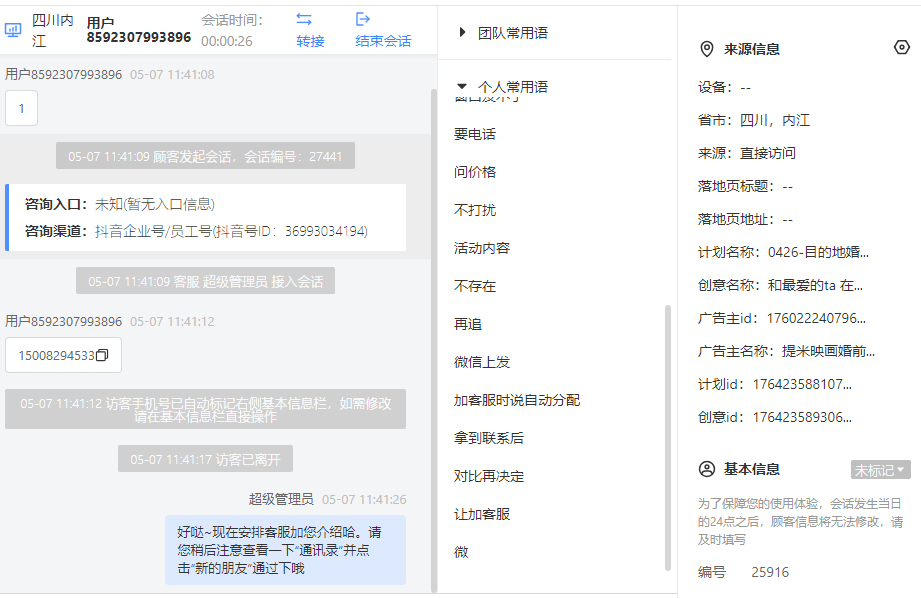Open the 未标记 dropdown
921x598 pixels.
pos(880,470)
